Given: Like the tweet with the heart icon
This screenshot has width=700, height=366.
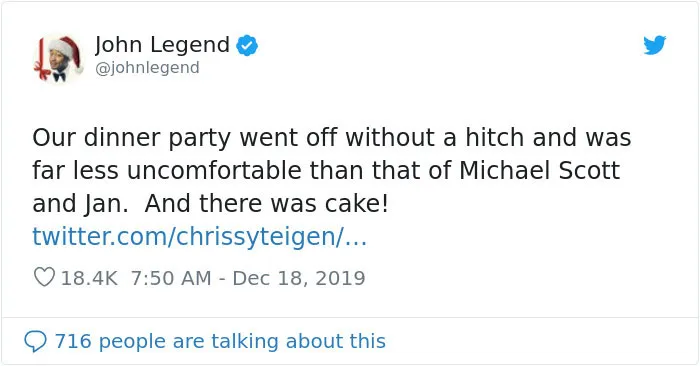Looking at the screenshot, I should coord(44,277).
